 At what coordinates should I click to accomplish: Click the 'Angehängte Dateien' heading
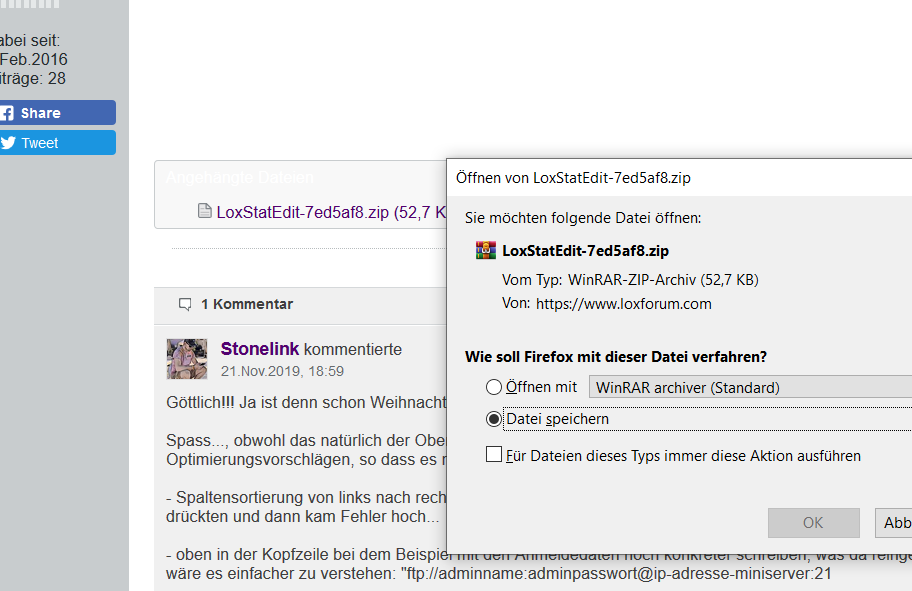(x=240, y=177)
